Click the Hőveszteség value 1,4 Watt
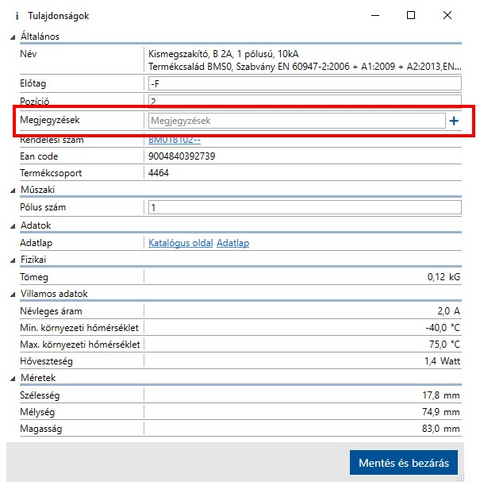Screen dimensions: 480x493 [x=442, y=361]
